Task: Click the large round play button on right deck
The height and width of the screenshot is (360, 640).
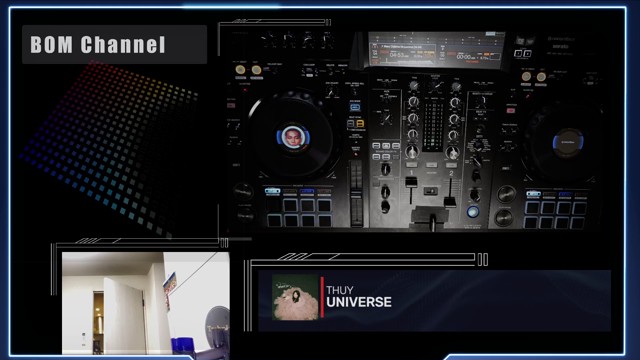Action: tap(504, 217)
